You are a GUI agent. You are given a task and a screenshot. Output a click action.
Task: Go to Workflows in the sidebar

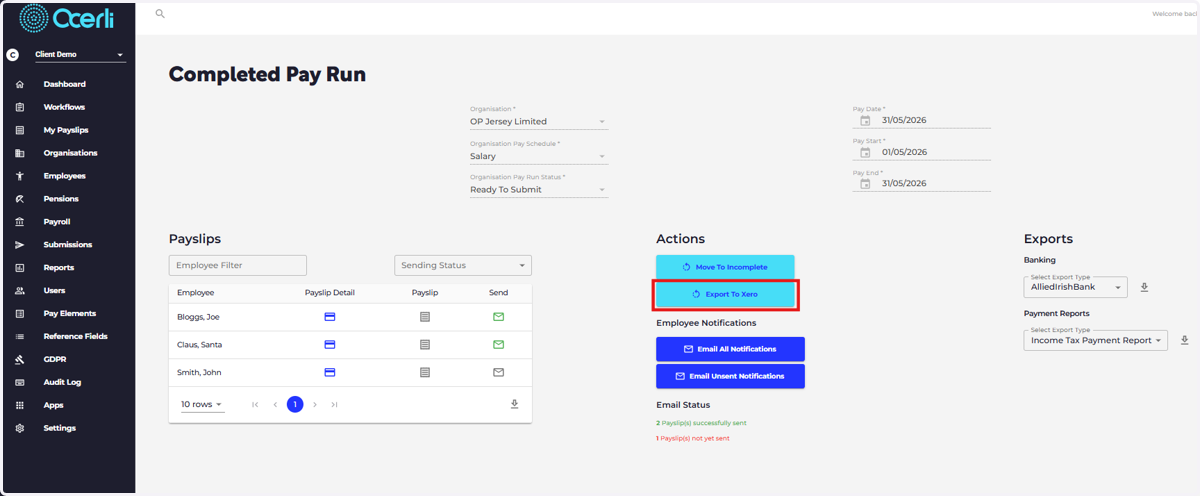click(64, 107)
